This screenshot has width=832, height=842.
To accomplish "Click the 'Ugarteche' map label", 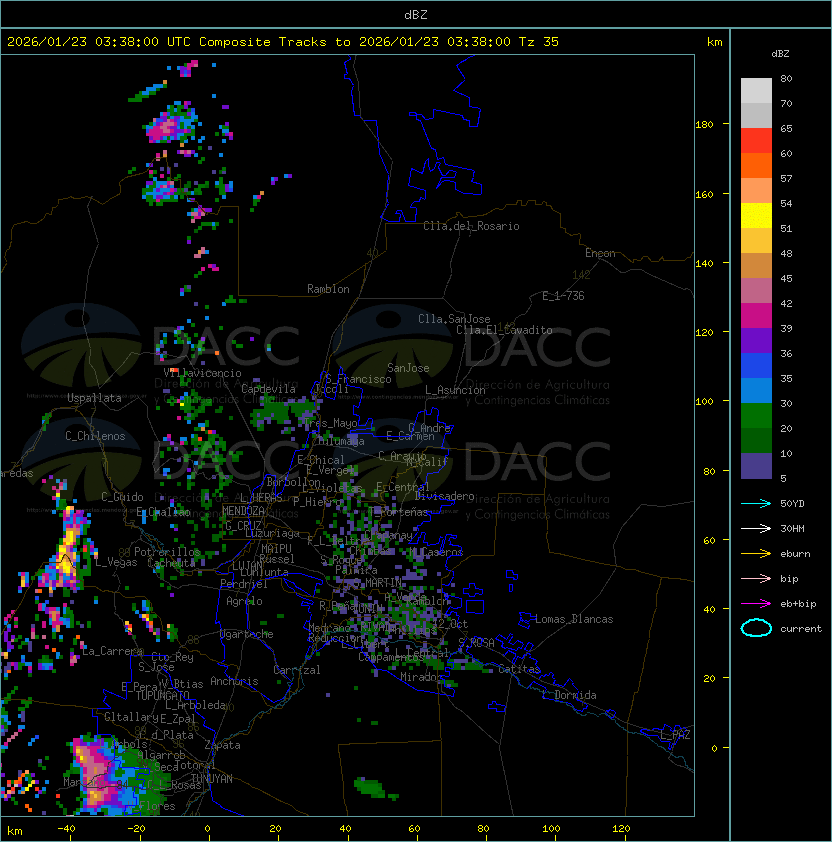I will [x=246, y=634].
